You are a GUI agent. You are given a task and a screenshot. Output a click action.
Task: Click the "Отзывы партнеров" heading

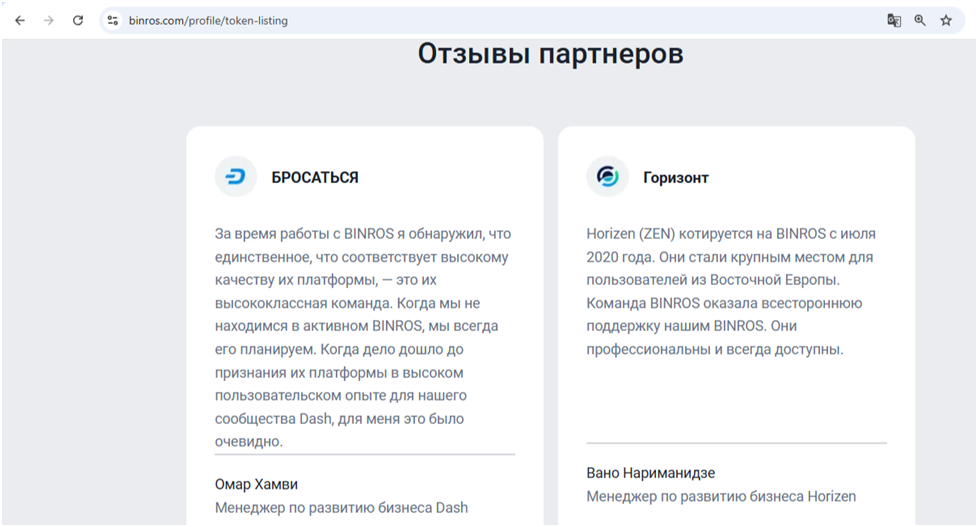point(550,54)
